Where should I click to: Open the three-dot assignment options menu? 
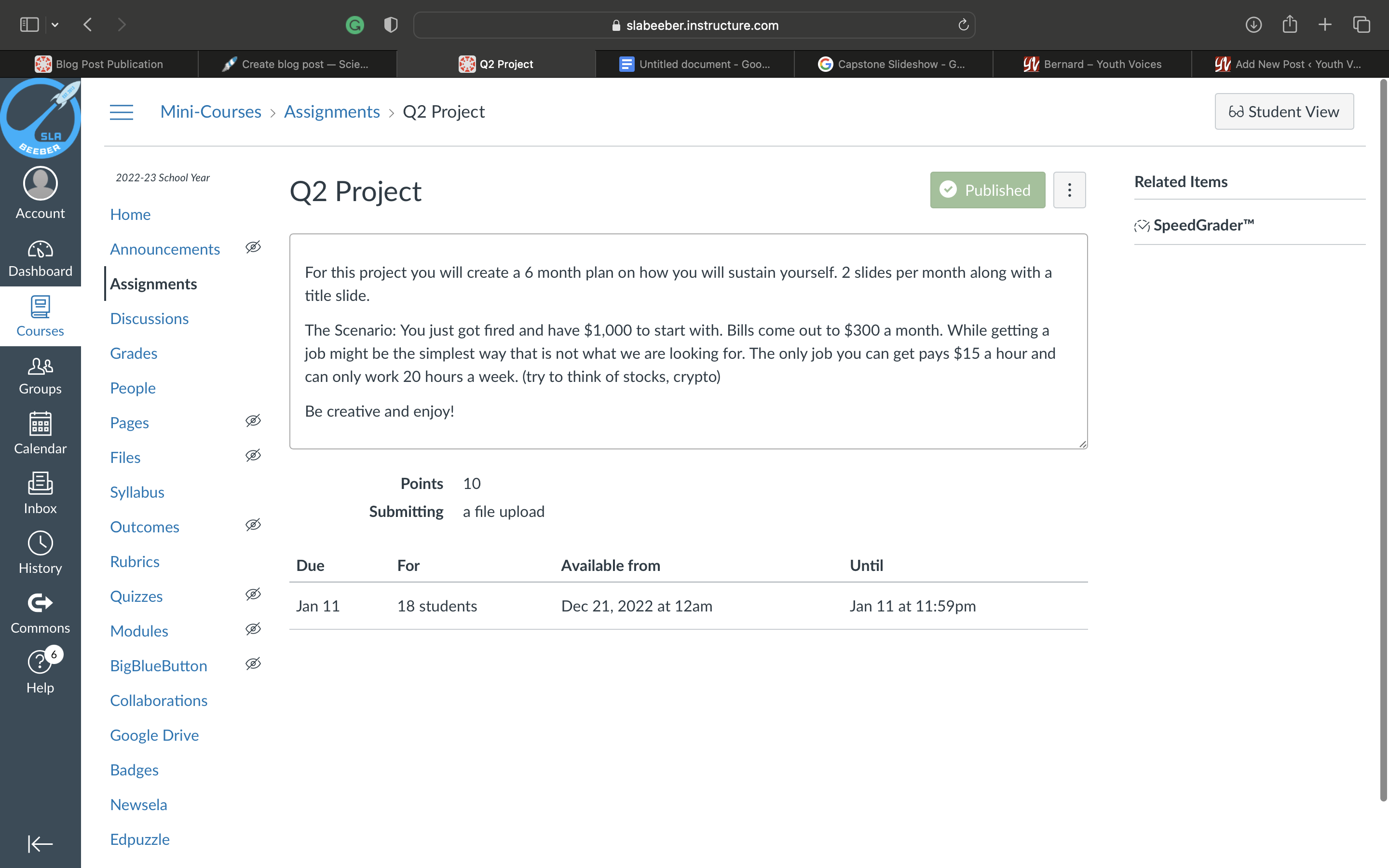click(1069, 190)
